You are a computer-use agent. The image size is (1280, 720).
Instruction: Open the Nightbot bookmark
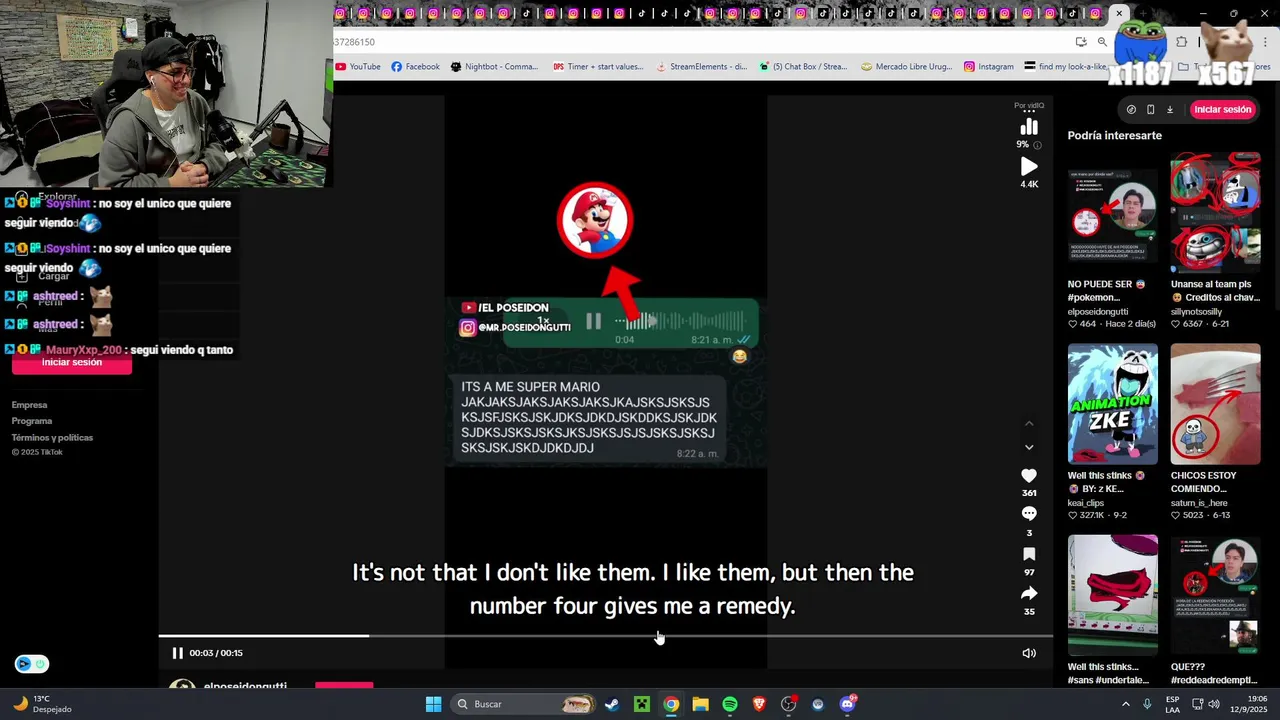pos(494,67)
